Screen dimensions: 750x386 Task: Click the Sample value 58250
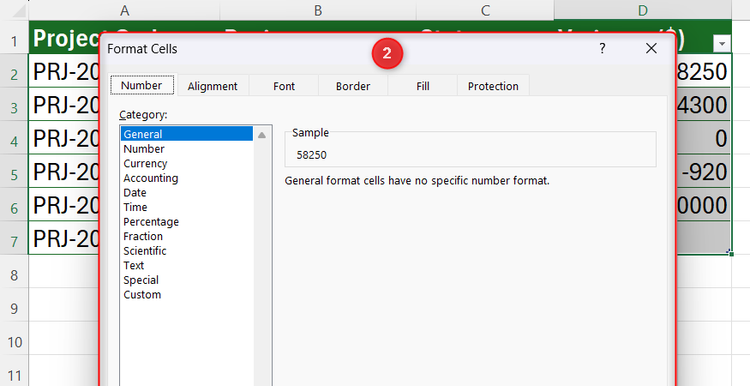click(x=311, y=155)
